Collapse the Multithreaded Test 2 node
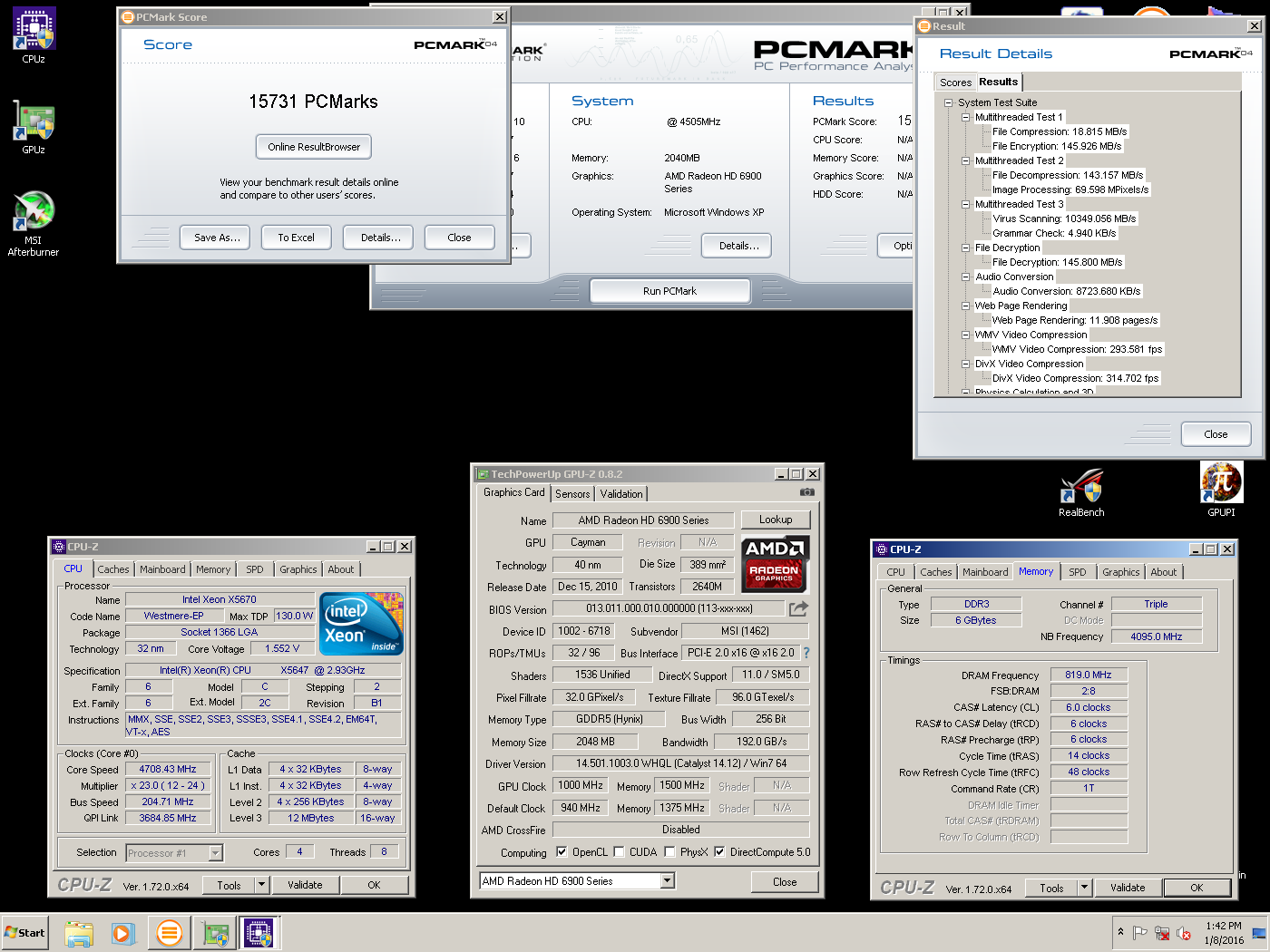The width and height of the screenshot is (1270, 952). 966,161
